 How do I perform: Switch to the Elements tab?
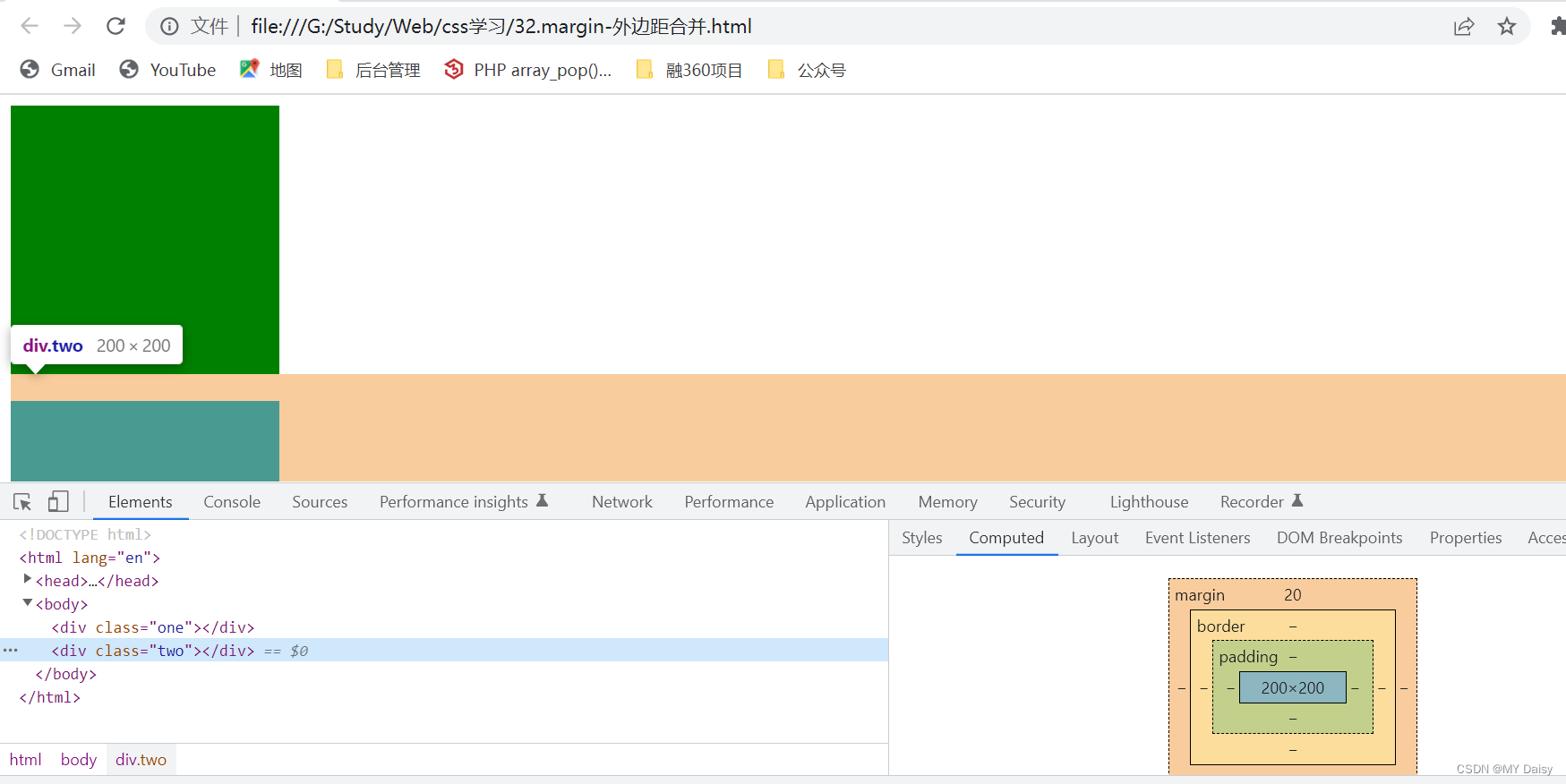click(x=140, y=502)
